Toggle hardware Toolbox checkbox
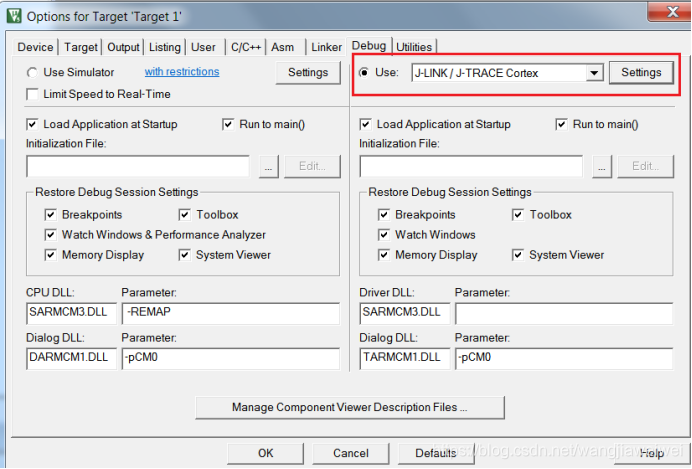This screenshot has width=692, height=469. 518,215
